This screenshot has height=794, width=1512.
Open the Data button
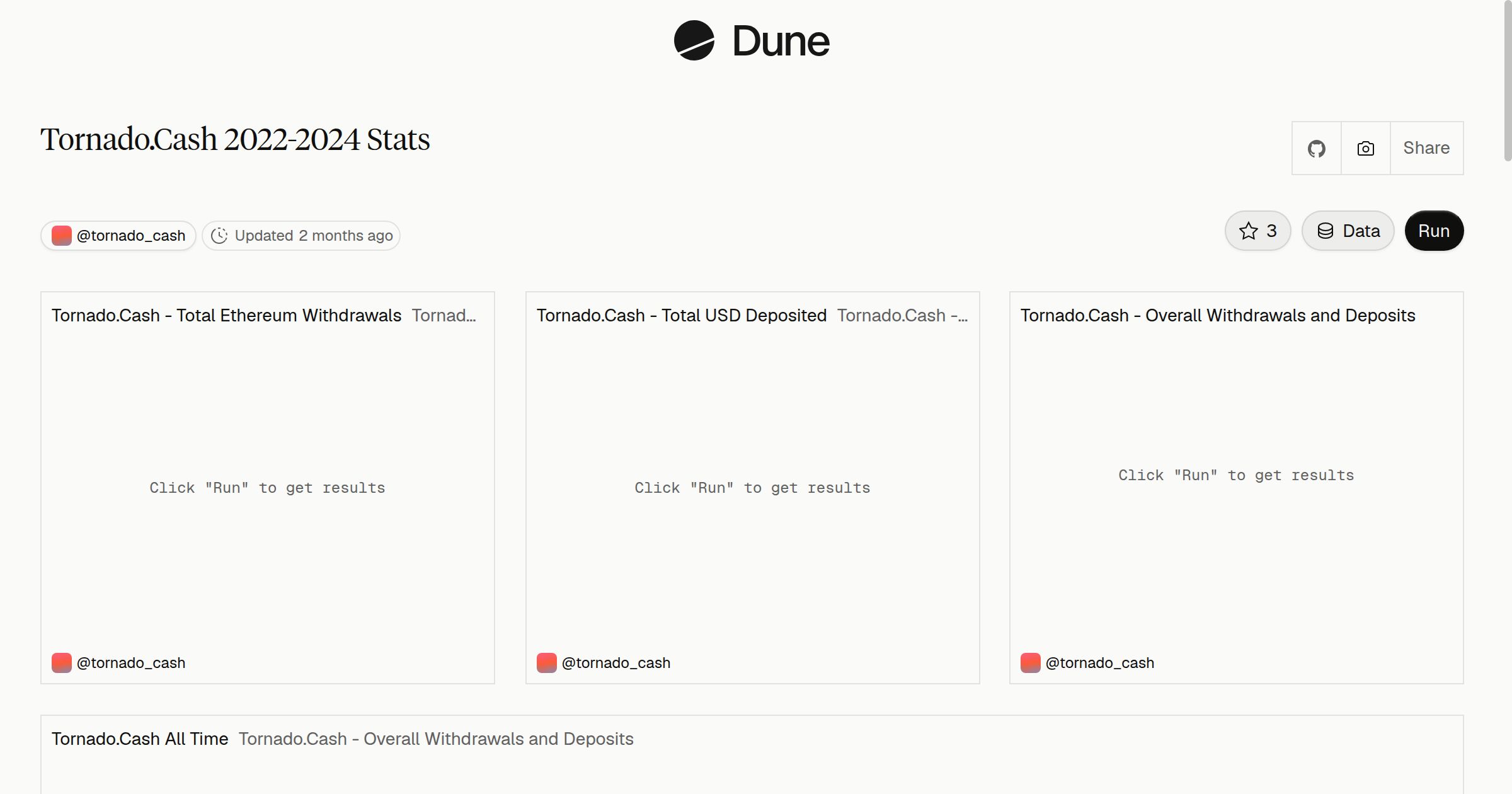click(1348, 231)
